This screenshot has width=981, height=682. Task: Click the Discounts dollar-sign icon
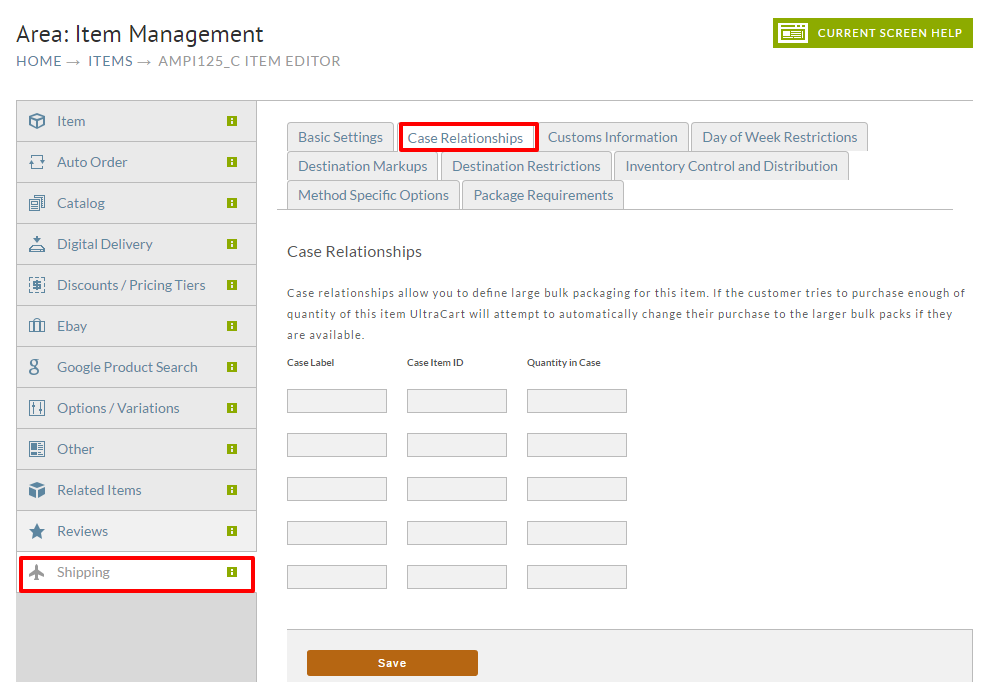(x=37, y=285)
